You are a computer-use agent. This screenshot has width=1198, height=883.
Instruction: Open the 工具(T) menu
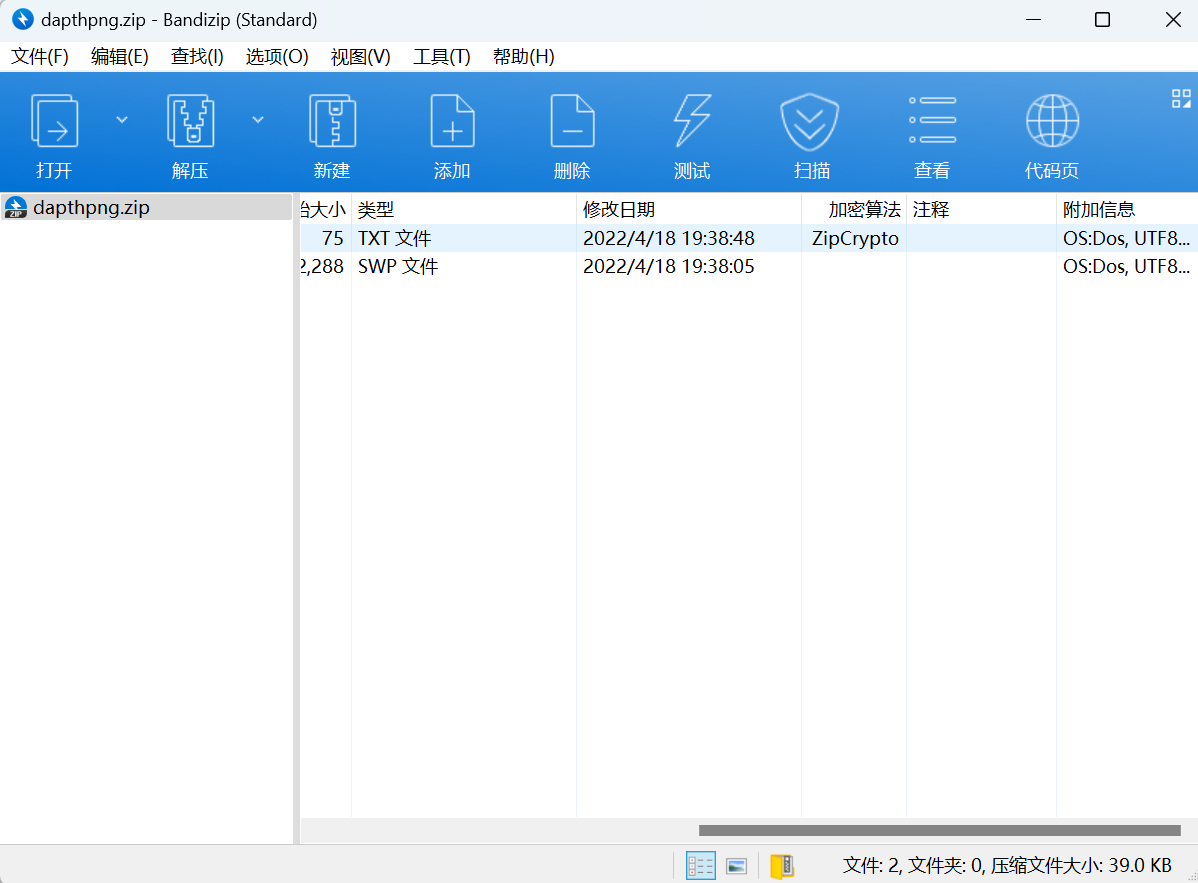coord(442,57)
